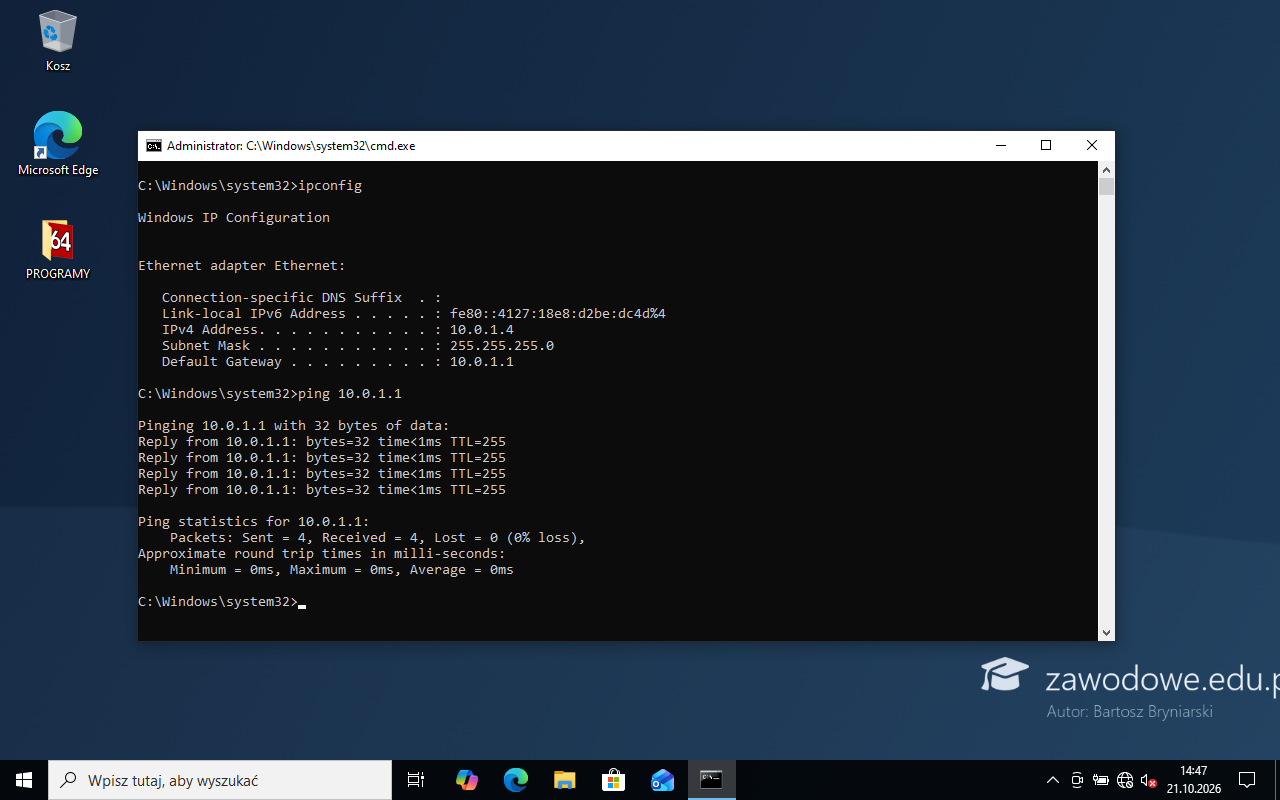Click the 'ping 10.0.1.1' command text
Image resolution: width=1280 pixels, height=800 pixels.
click(x=350, y=394)
